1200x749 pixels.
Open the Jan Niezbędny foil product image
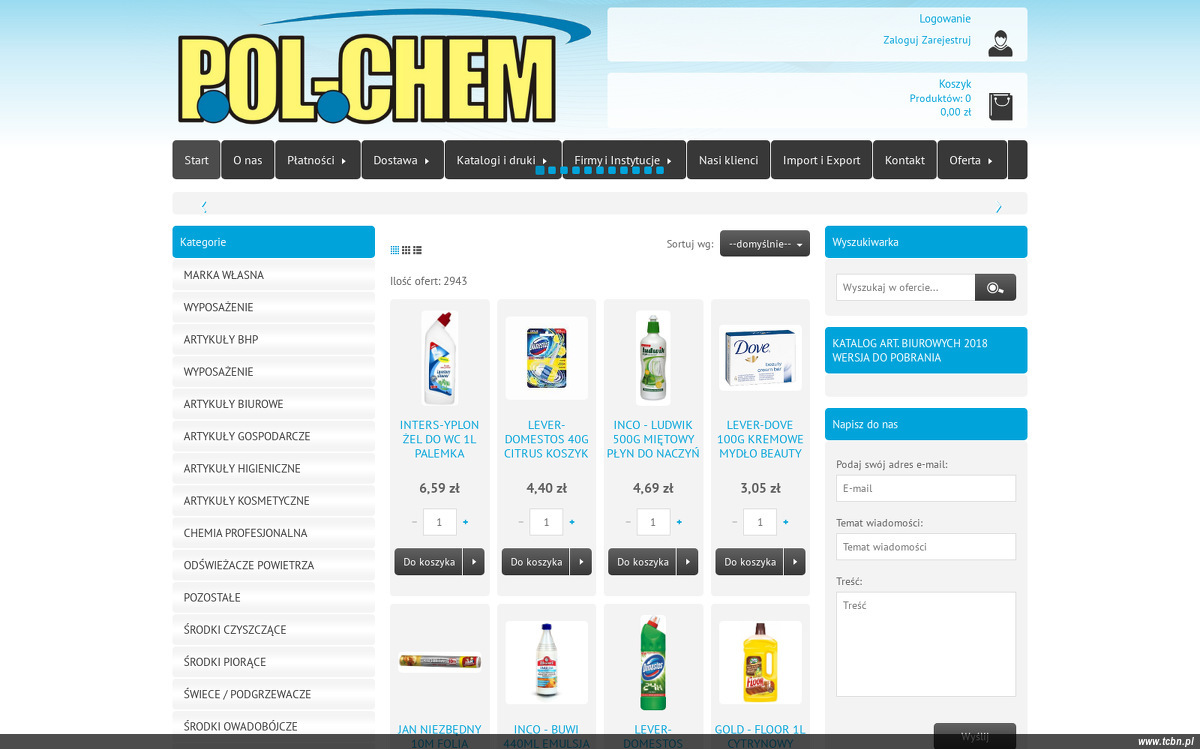point(440,661)
